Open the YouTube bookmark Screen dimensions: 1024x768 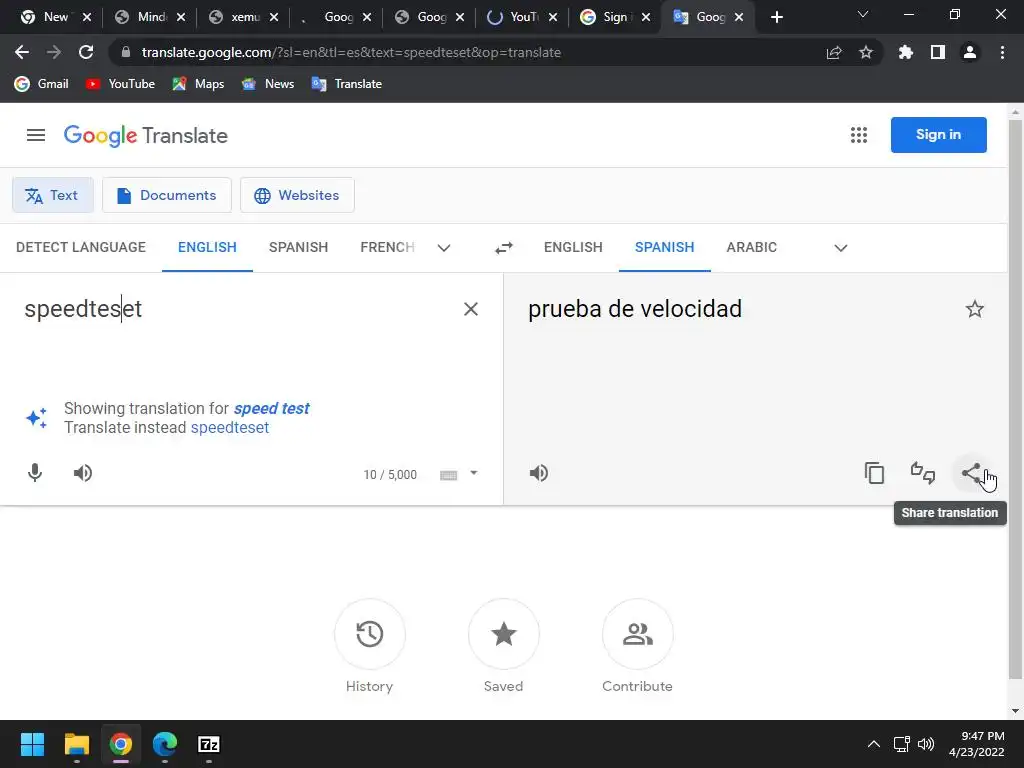[121, 84]
